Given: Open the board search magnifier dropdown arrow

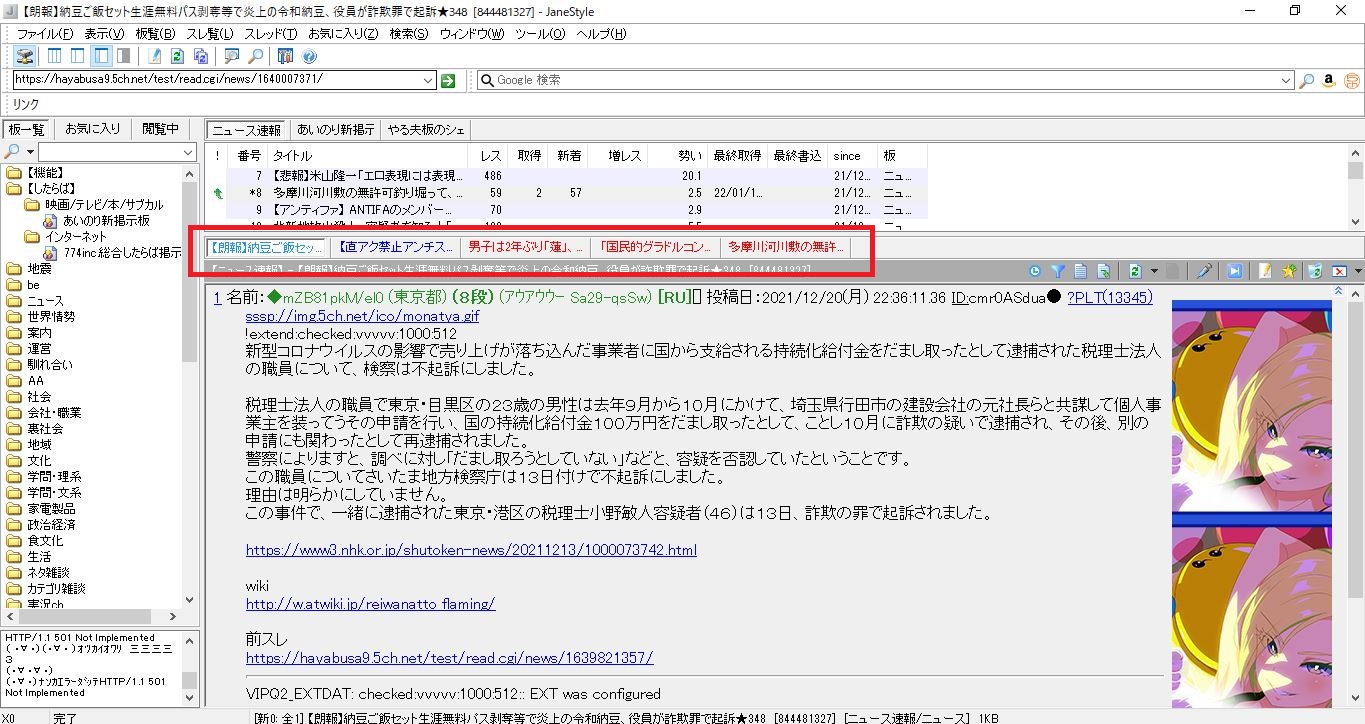Looking at the screenshot, I should coord(30,152).
